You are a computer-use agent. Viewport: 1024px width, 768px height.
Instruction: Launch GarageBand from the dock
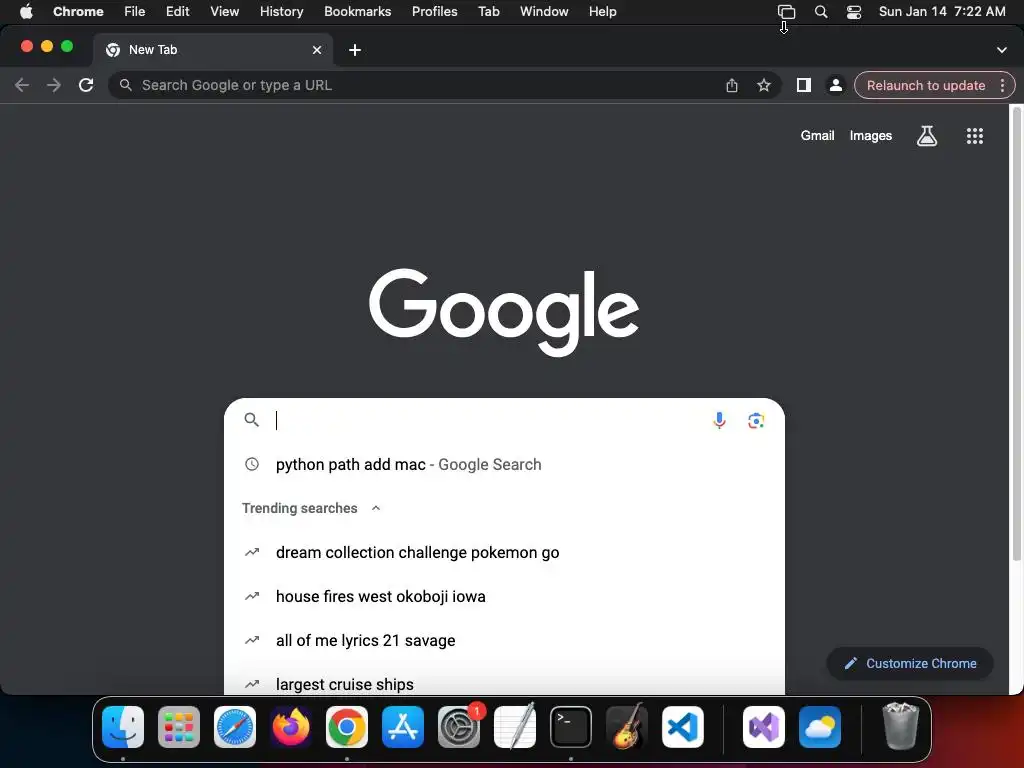click(626, 727)
